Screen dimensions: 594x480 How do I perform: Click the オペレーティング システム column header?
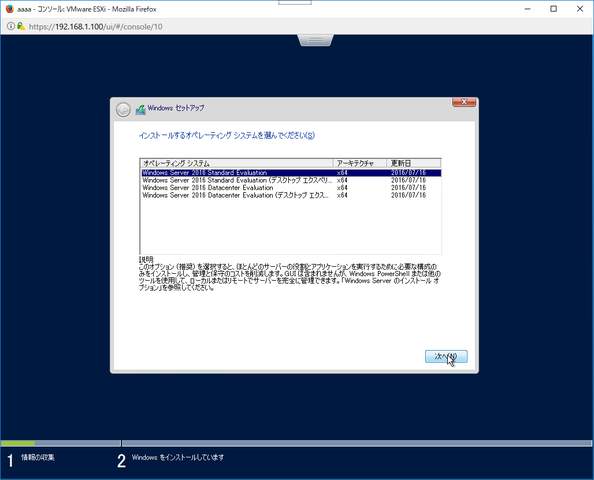click(237, 163)
